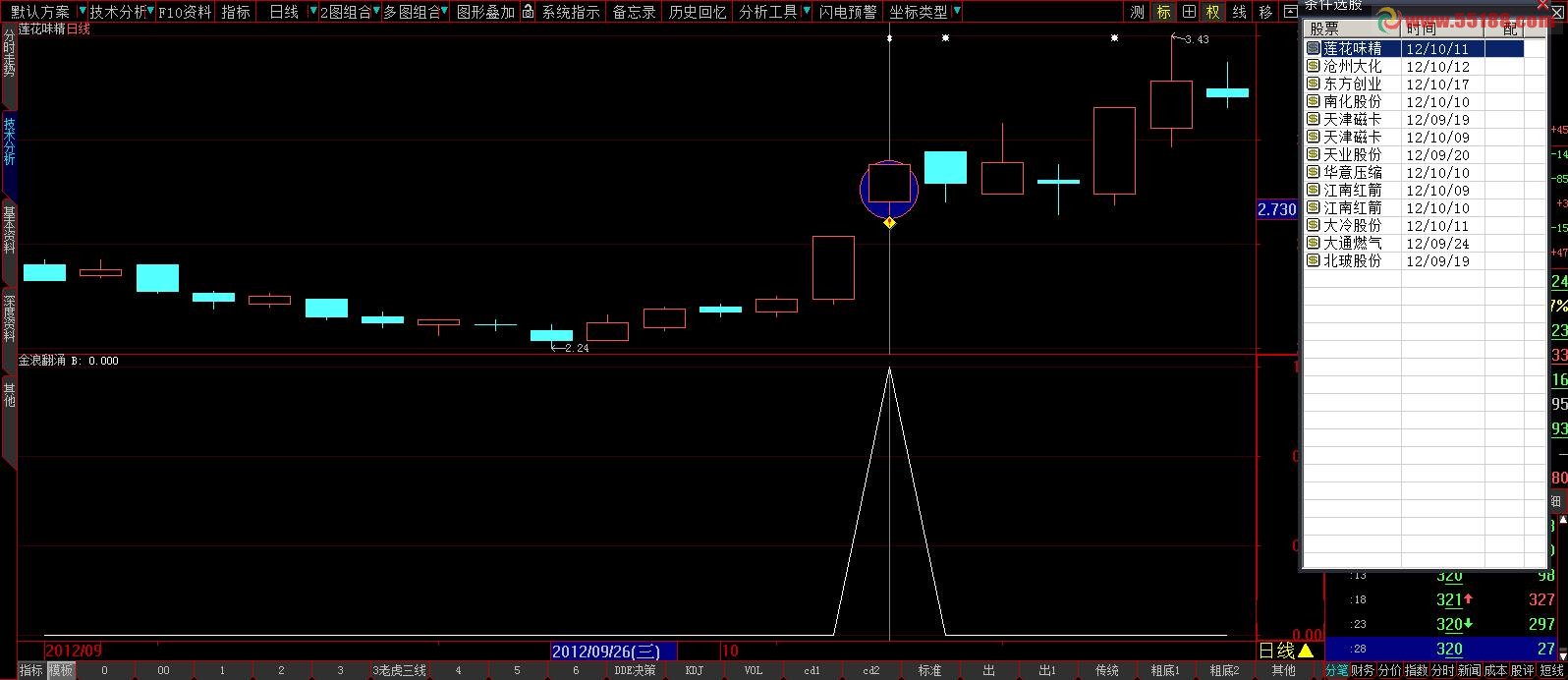This screenshot has height=680, width=1568.
Task: Choose the 3老虎三线 template tab
Action: (x=399, y=670)
